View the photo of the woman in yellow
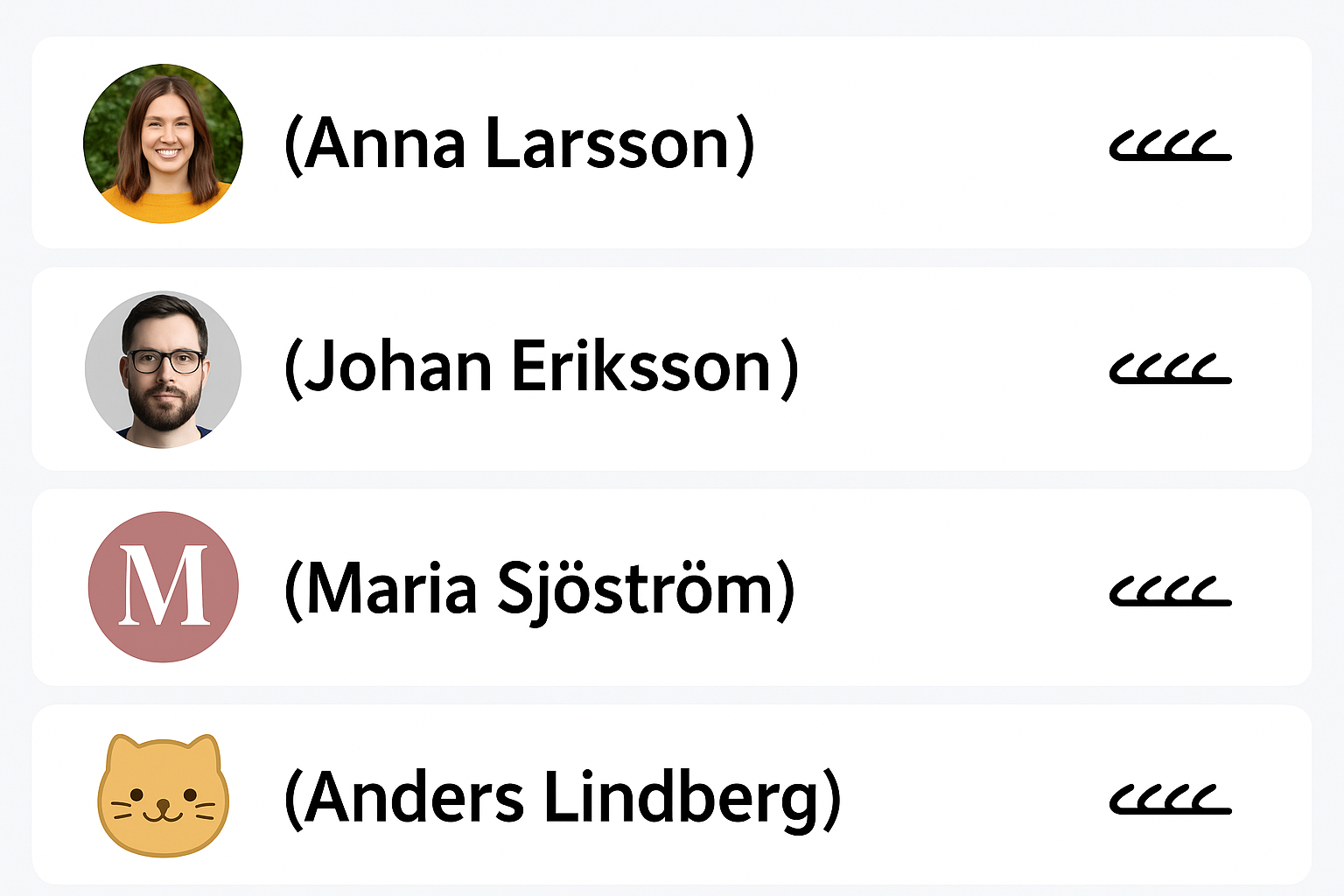The image size is (1344, 896). [163, 143]
